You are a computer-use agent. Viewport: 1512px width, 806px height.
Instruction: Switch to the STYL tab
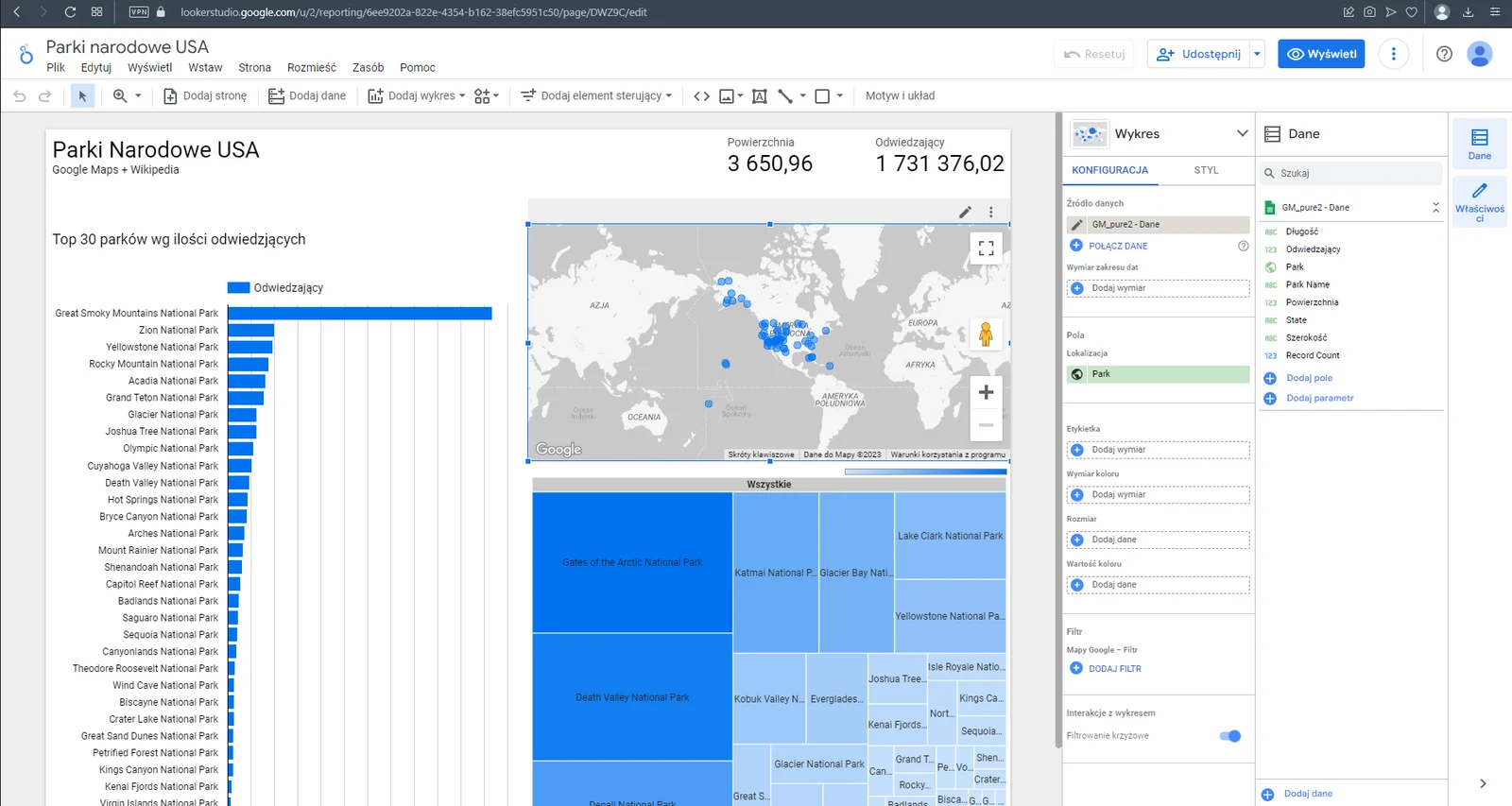[1206, 170]
